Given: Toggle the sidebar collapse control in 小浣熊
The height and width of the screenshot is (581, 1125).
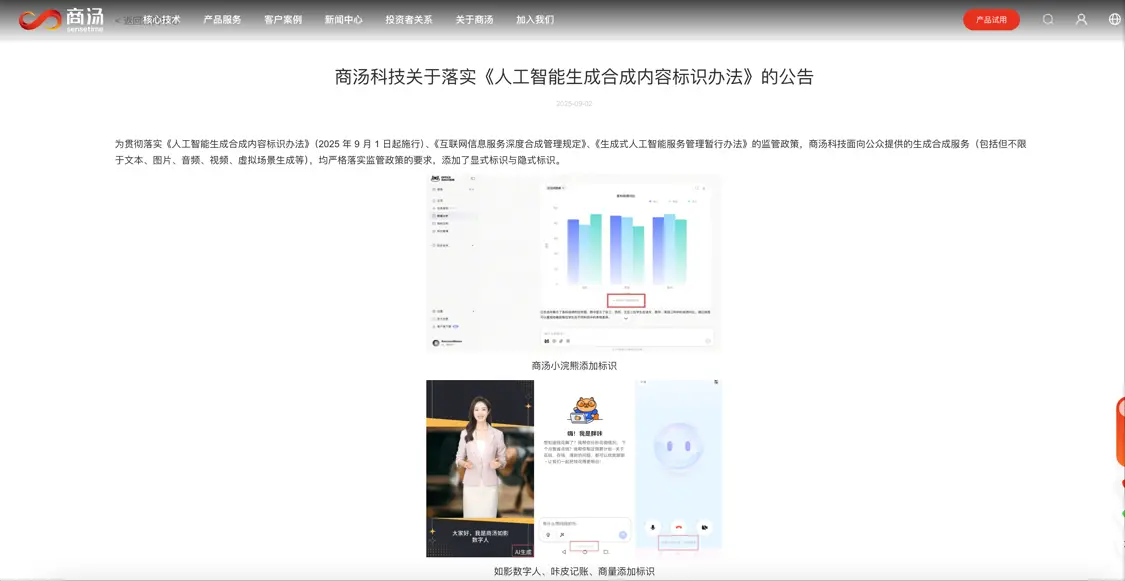Looking at the screenshot, I should tap(472, 177).
